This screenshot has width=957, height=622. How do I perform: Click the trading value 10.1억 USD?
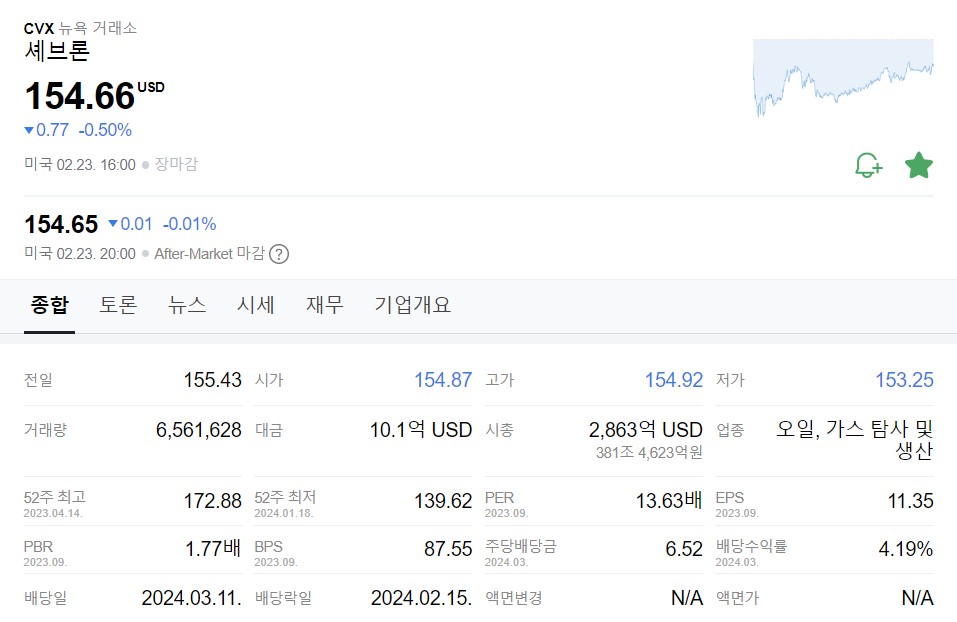click(421, 430)
